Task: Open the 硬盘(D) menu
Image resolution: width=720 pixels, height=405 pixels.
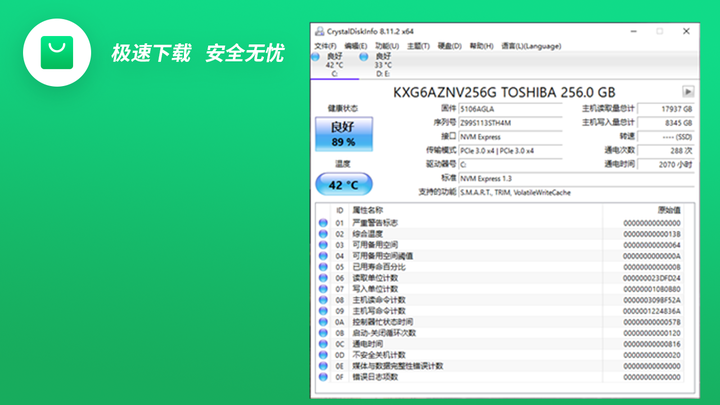Action: (x=449, y=46)
